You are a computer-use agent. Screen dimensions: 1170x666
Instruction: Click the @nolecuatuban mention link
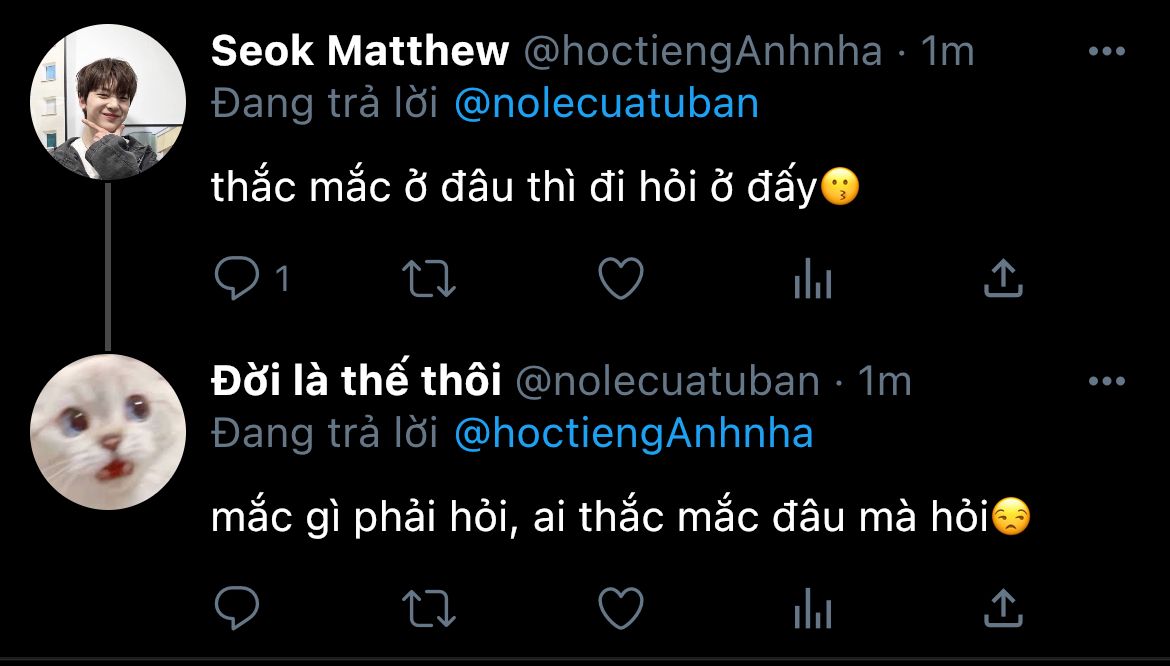[x=606, y=104]
